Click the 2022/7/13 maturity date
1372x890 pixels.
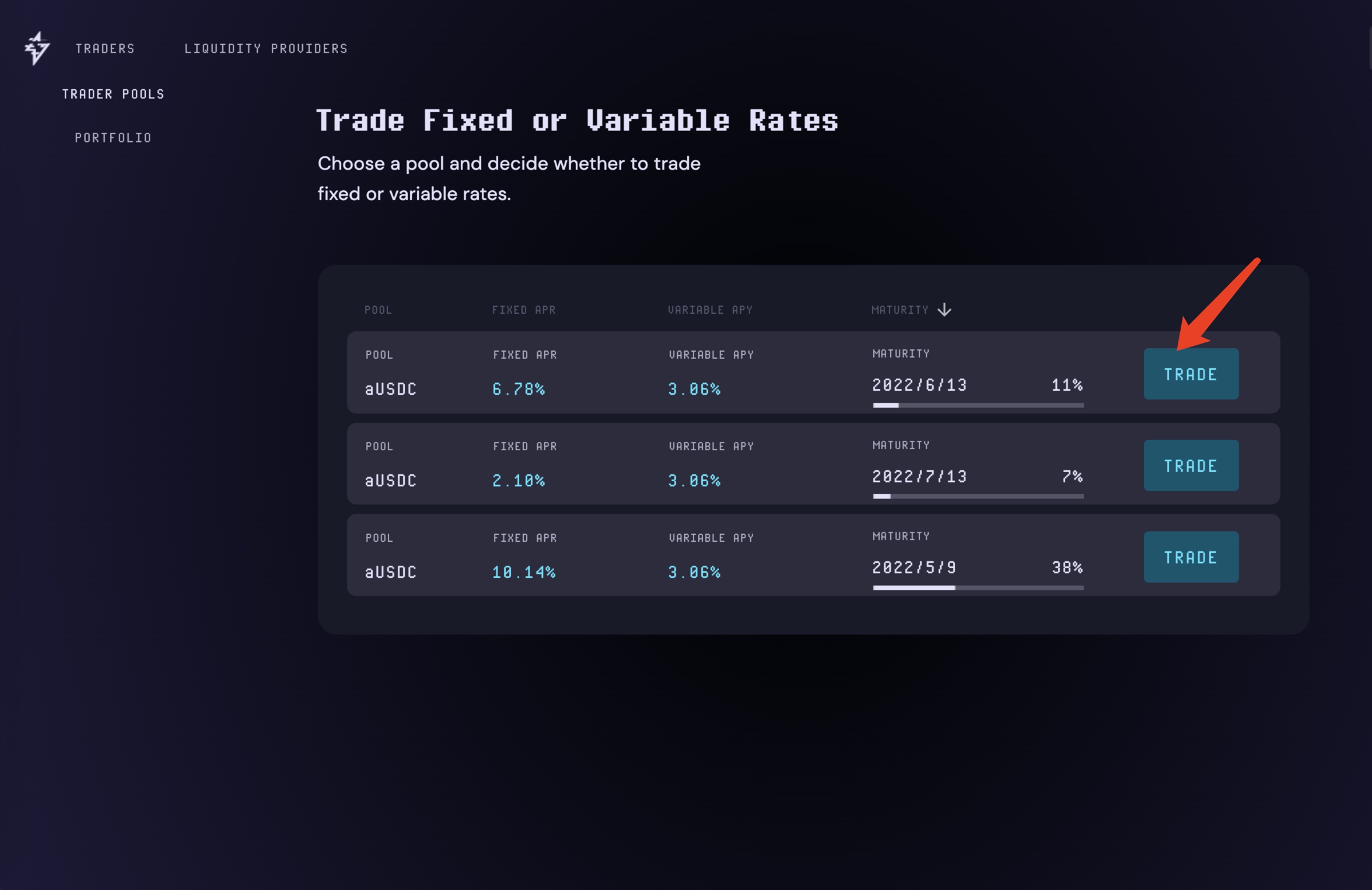(x=919, y=476)
